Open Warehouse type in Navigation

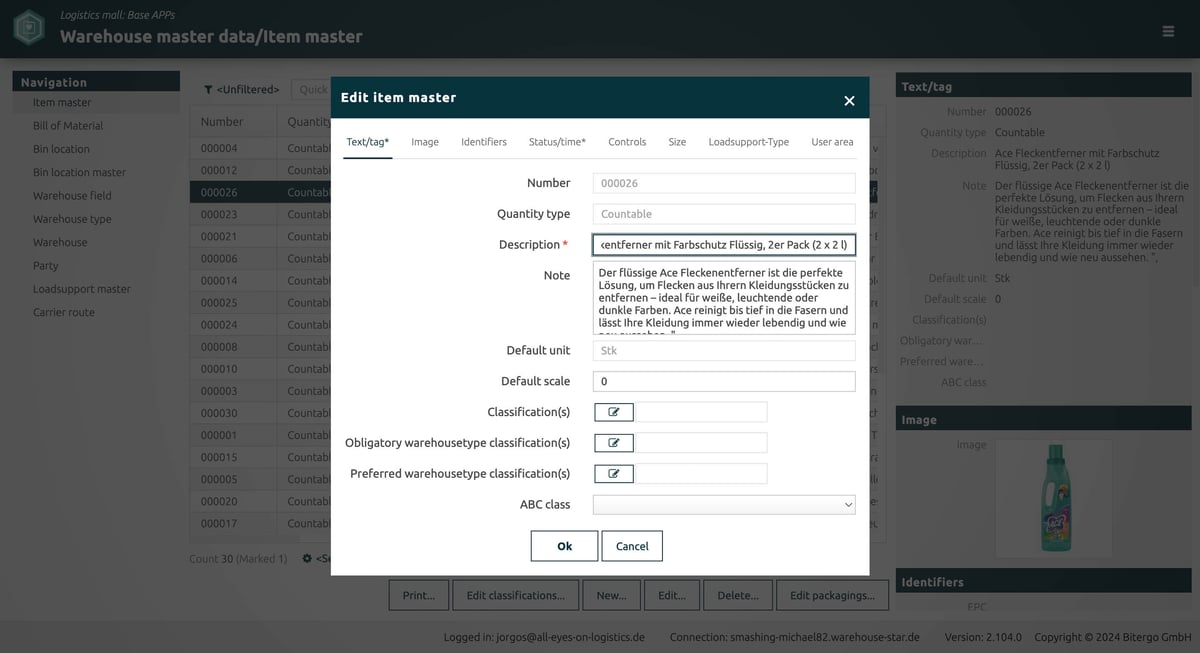click(72, 219)
